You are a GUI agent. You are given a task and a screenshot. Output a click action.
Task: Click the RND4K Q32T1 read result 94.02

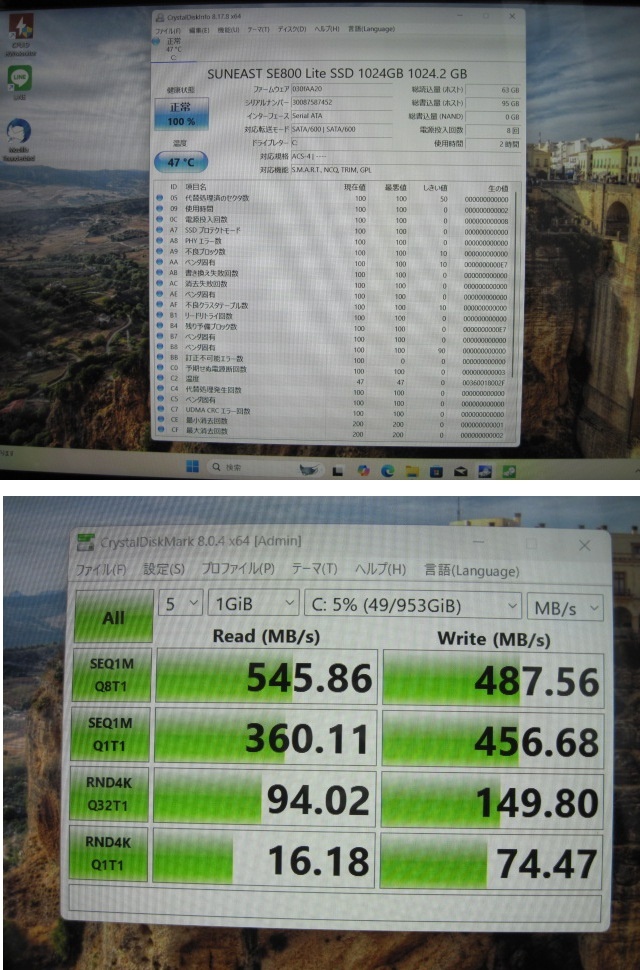pyautogui.click(x=265, y=798)
